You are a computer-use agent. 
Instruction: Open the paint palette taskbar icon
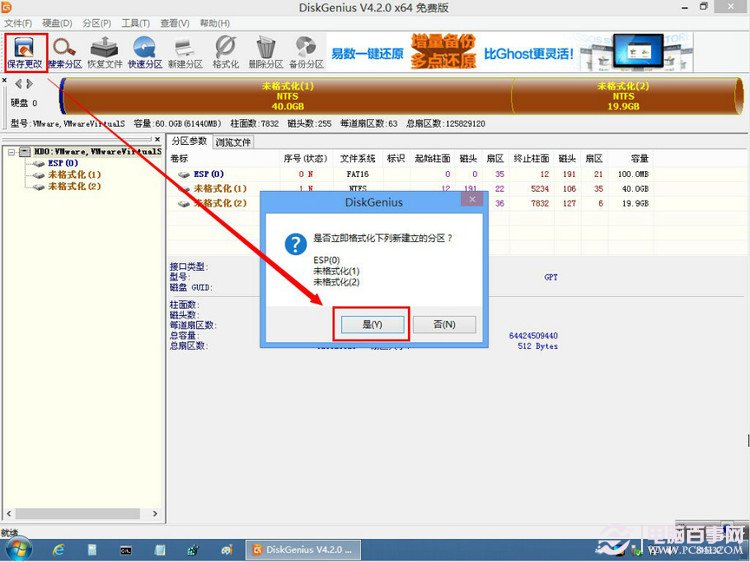click(x=227, y=551)
